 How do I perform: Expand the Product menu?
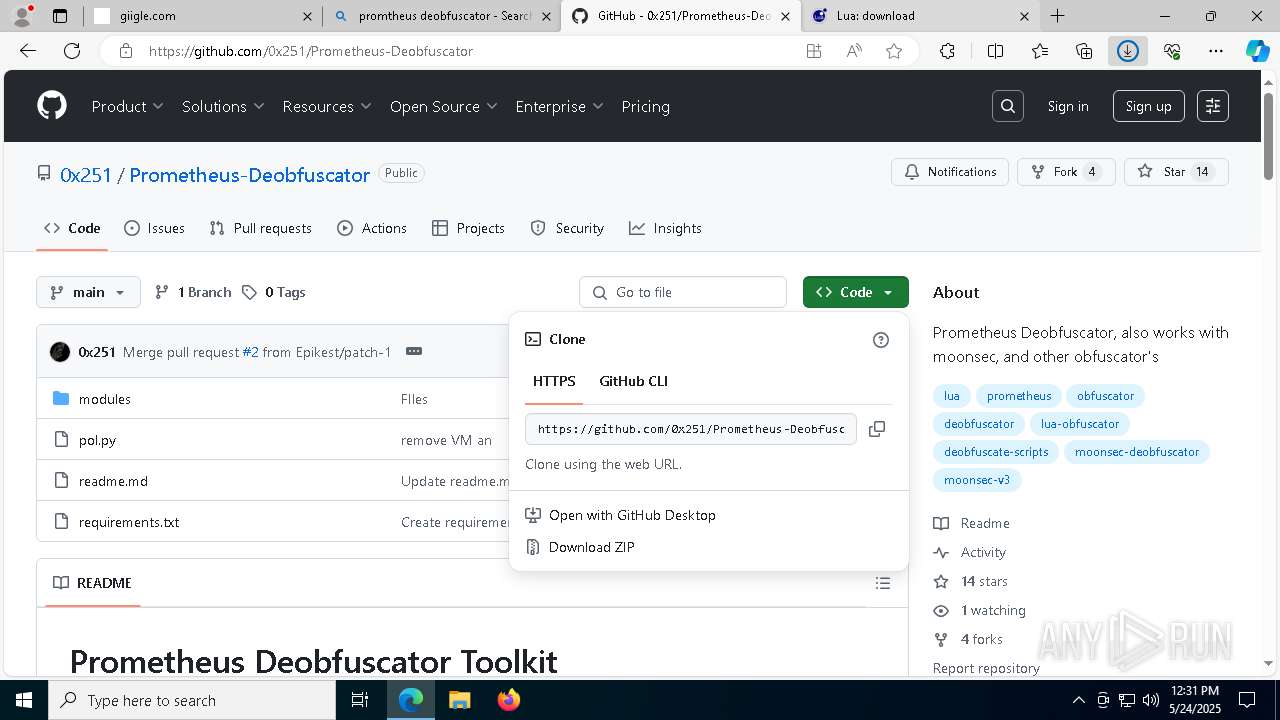127,106
